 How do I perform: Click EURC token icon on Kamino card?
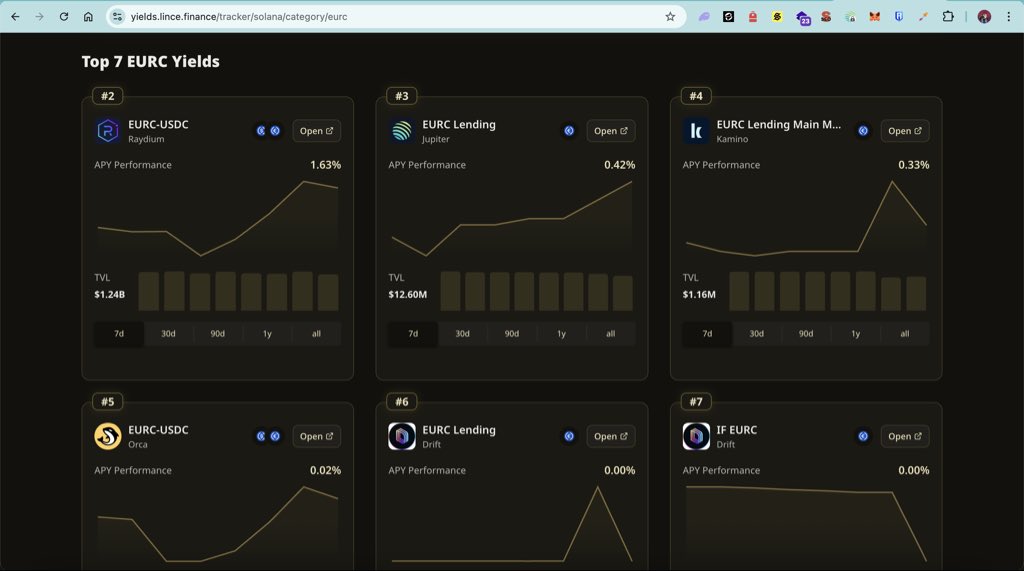863,131
